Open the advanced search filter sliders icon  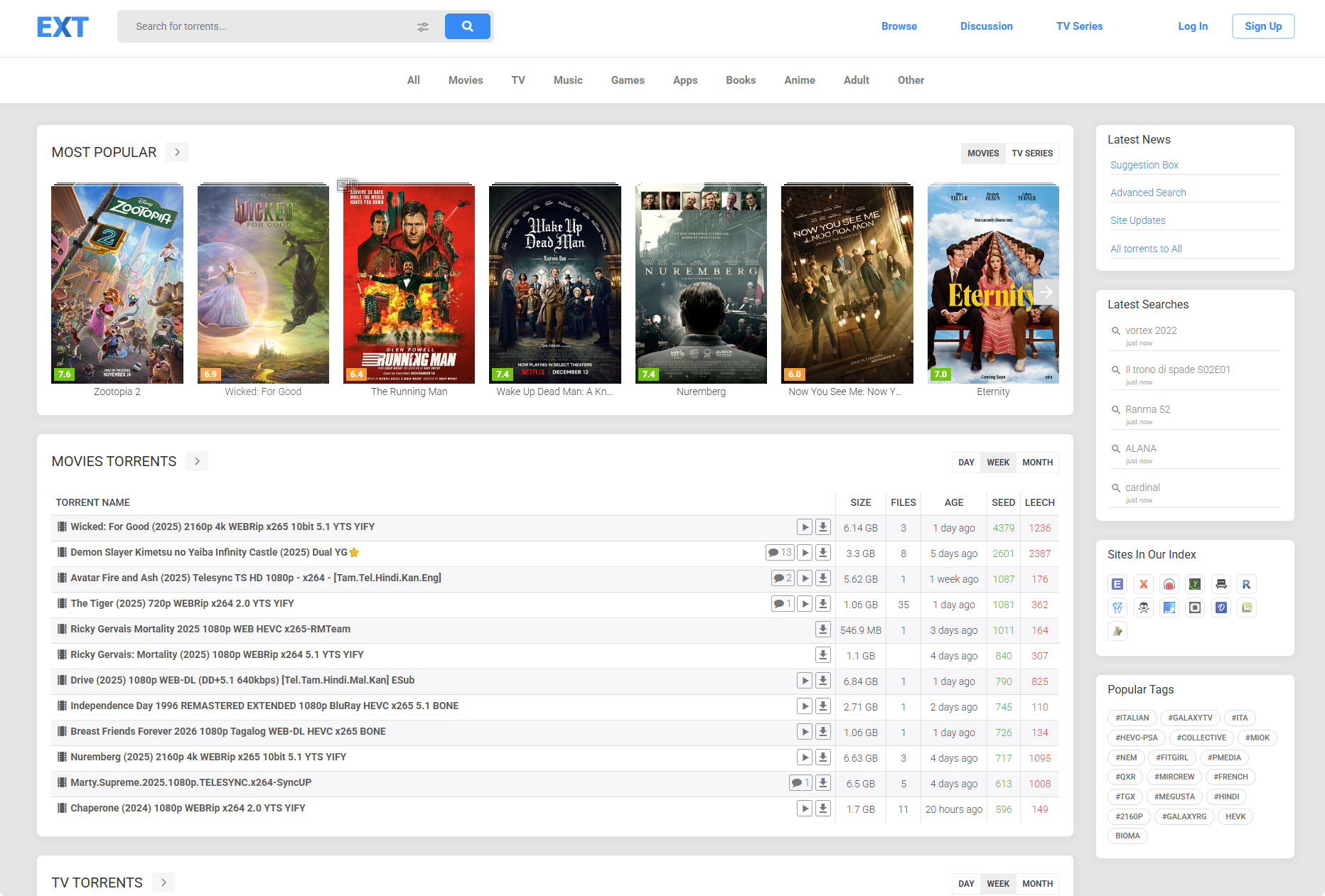click(x=423, y=26)
